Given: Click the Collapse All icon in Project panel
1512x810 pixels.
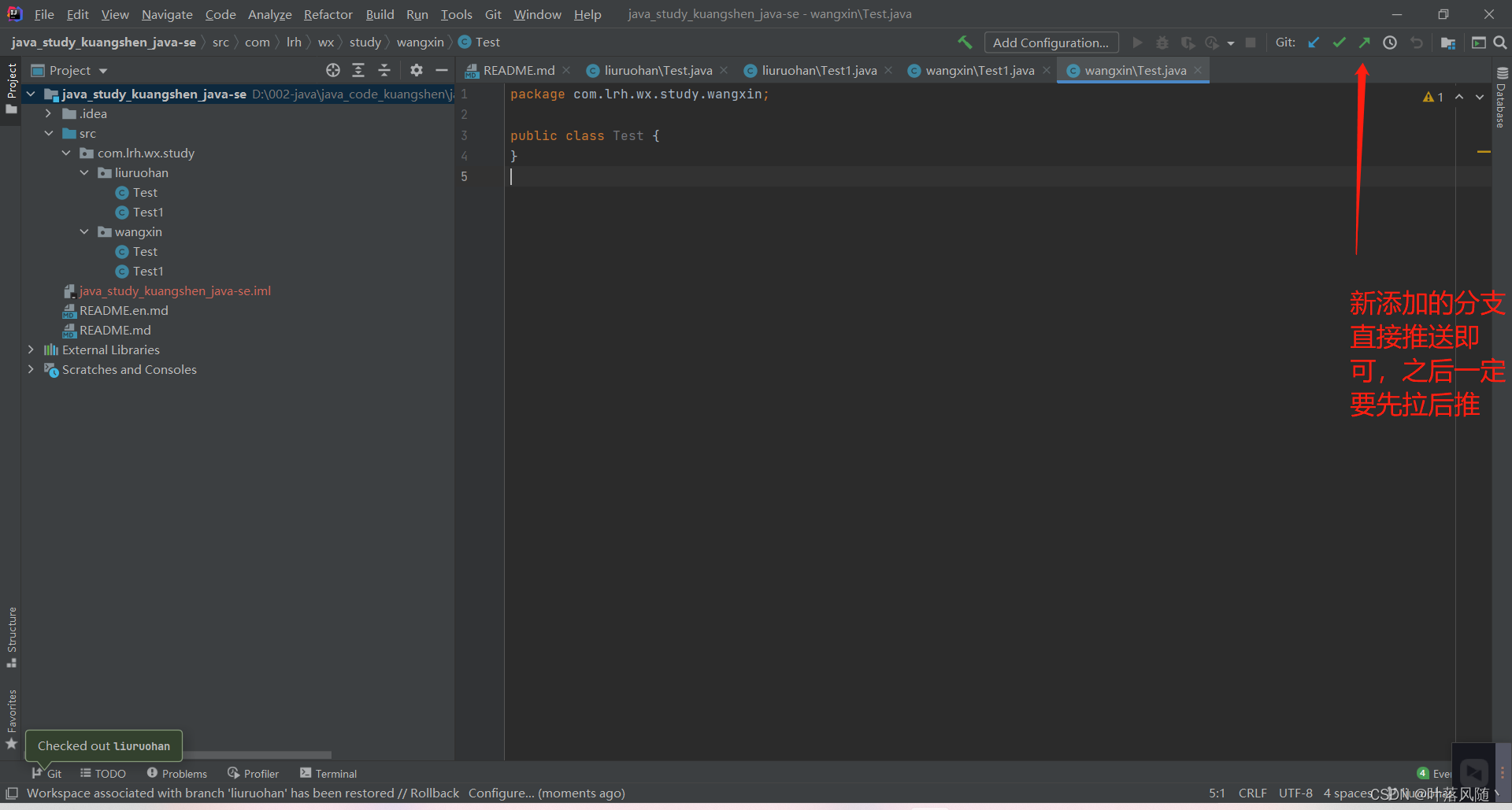Looking at the screenshot, I should (x=384, y=70).
